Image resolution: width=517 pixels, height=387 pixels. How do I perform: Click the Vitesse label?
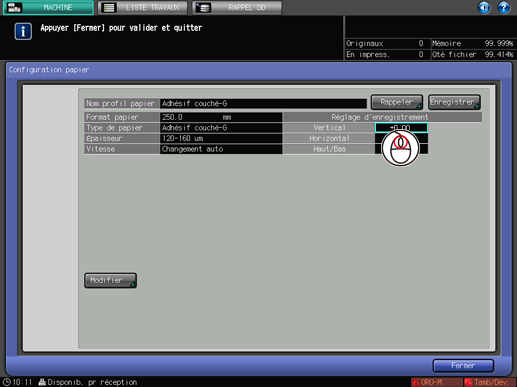point(122,149)
